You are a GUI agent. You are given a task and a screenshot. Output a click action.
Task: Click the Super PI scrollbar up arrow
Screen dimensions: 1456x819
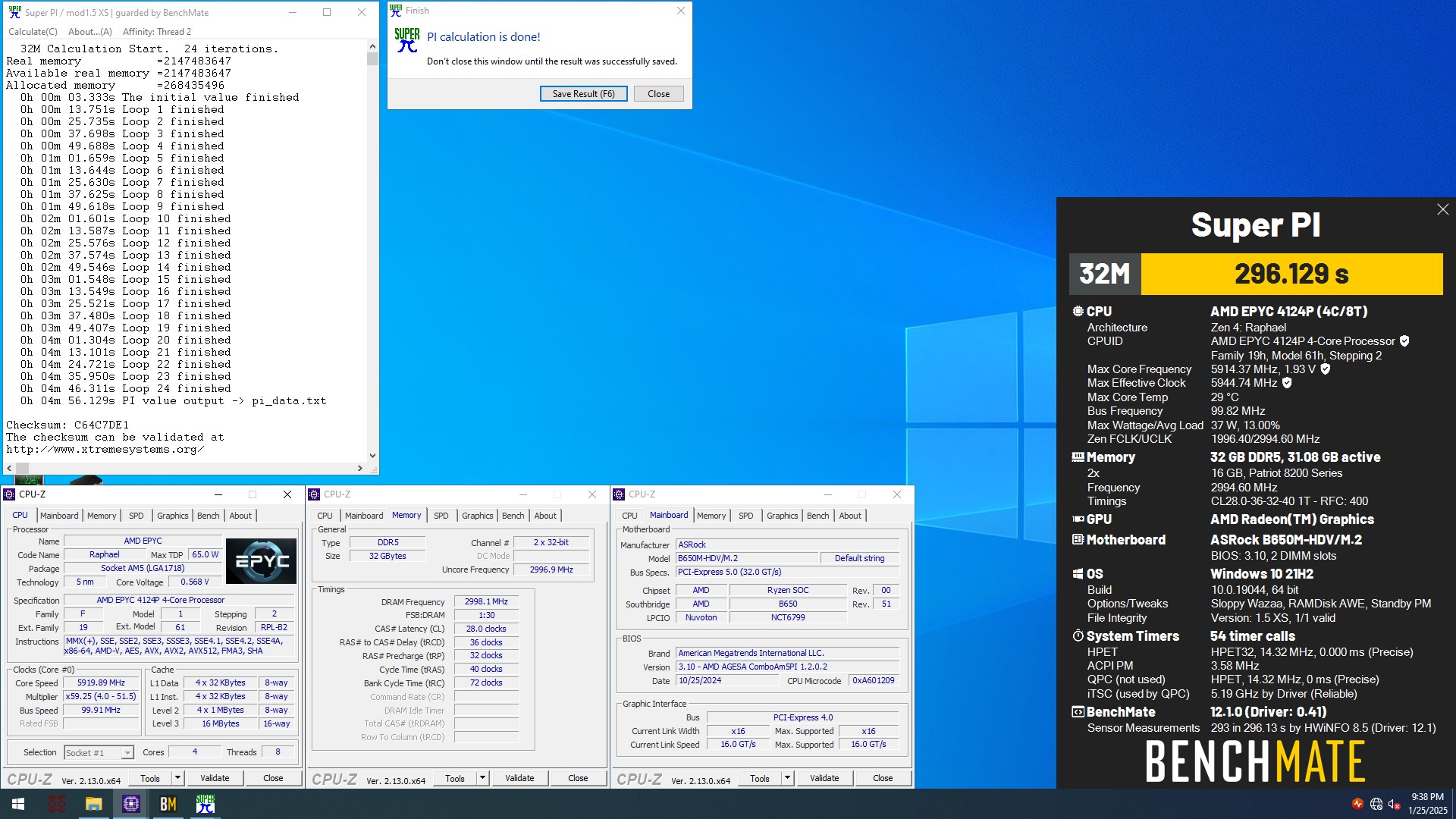(372, 45)
